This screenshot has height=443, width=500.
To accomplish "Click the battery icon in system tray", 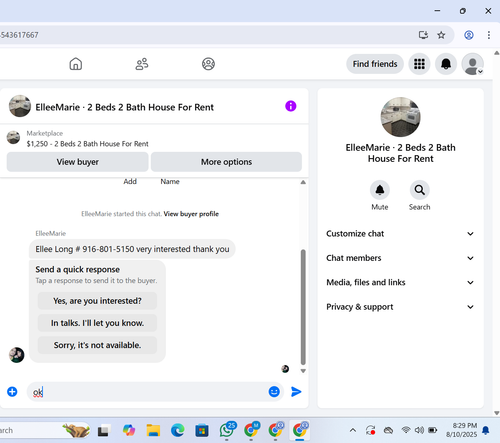I will [433, 430].
